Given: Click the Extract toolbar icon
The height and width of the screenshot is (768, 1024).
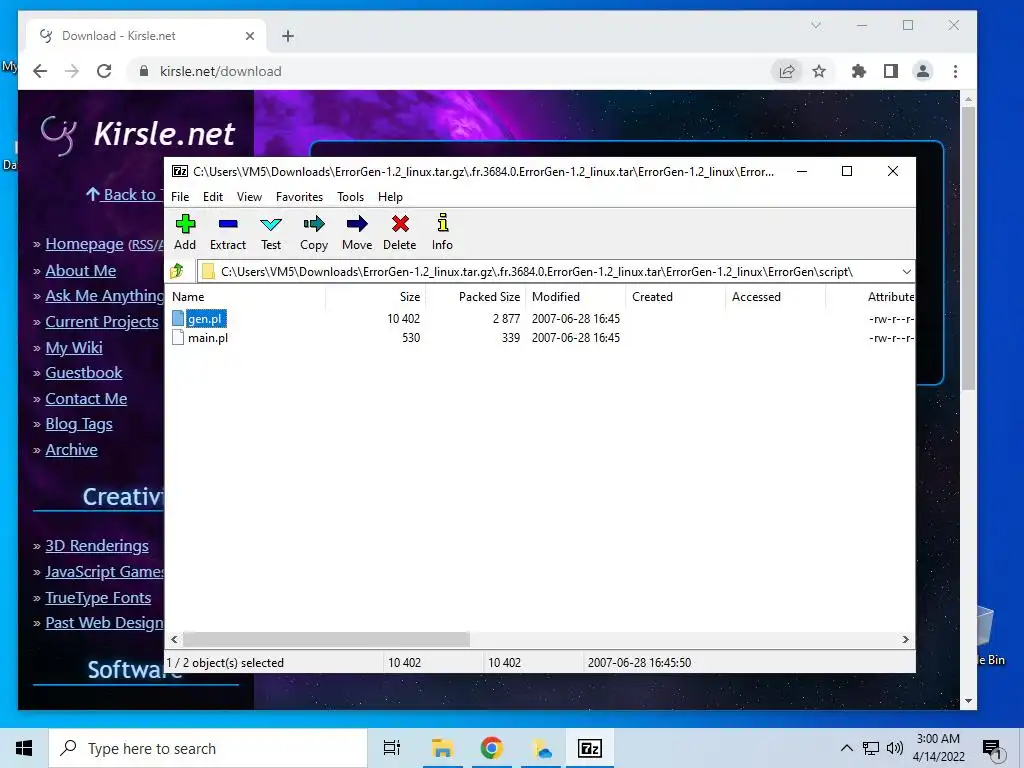Looking at the screenshot, I should pos(228,224).
